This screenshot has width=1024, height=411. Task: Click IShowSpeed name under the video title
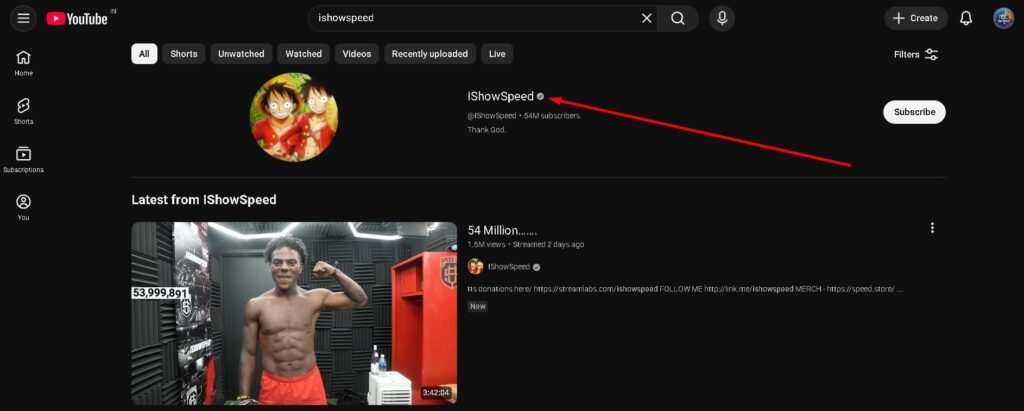point(509,267)
